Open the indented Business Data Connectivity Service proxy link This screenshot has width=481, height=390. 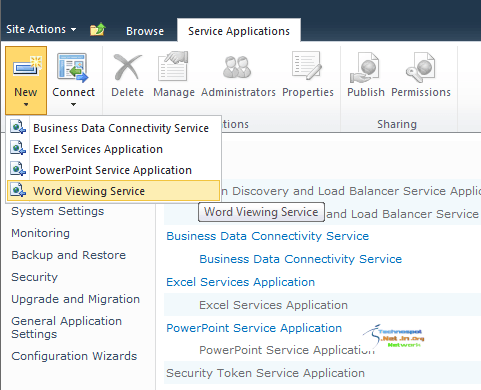tap(300, 259)
